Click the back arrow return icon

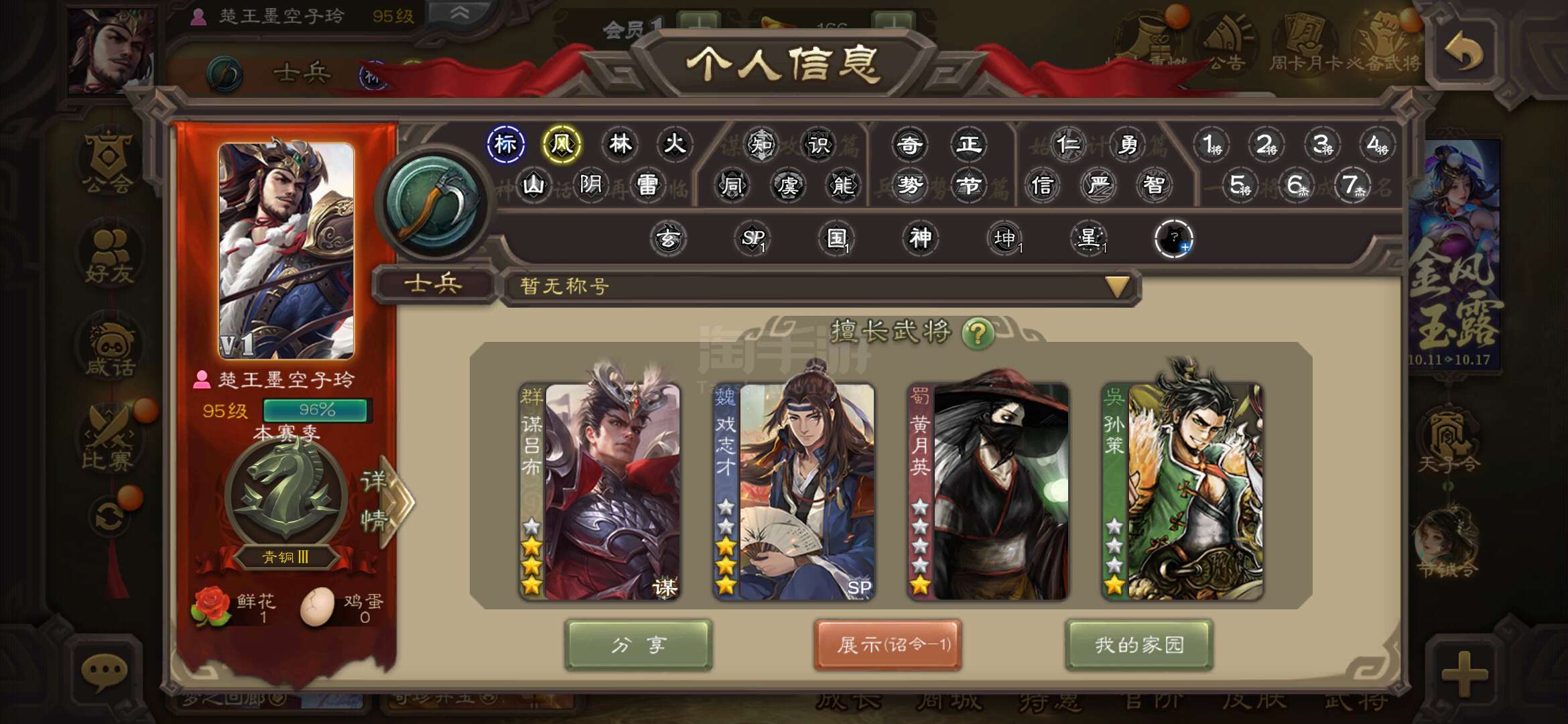click(x=1463, y=52)
